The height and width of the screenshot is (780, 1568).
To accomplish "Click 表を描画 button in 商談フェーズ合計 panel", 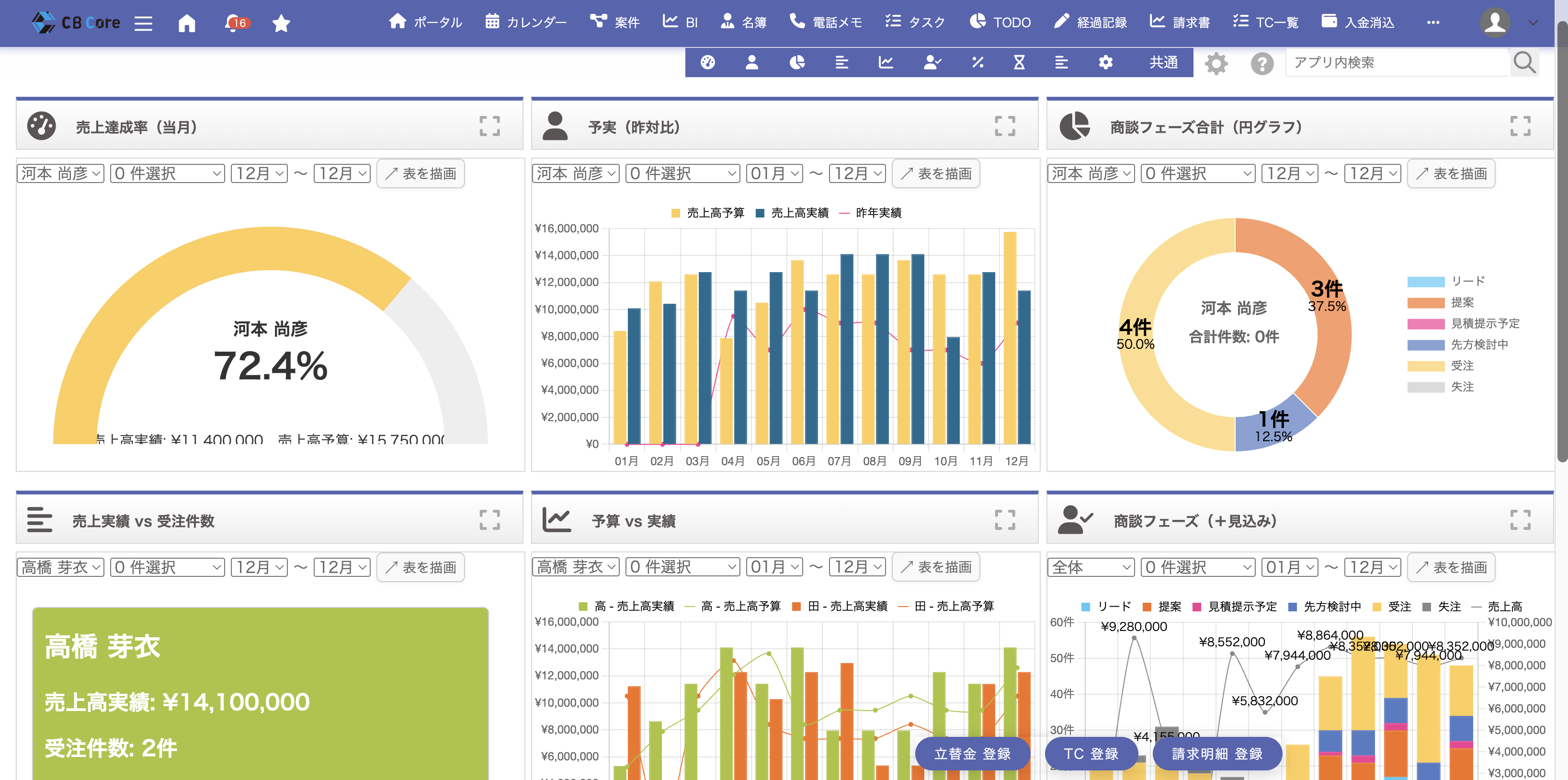I will tap(1451, 173).
